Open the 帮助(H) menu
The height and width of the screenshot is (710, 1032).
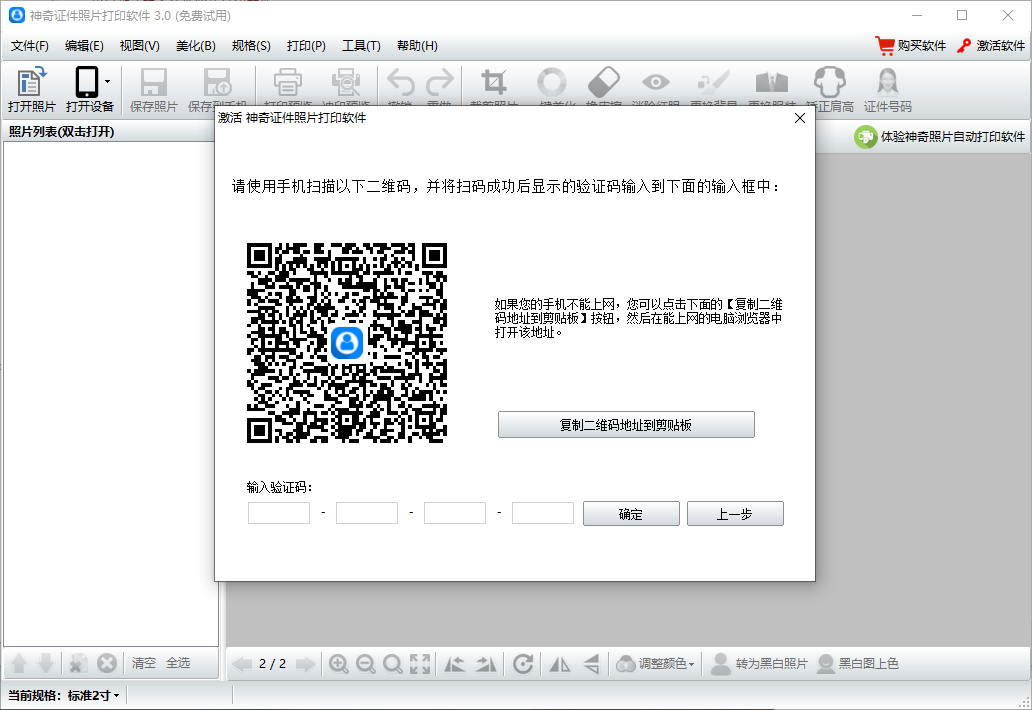(417, 45)
